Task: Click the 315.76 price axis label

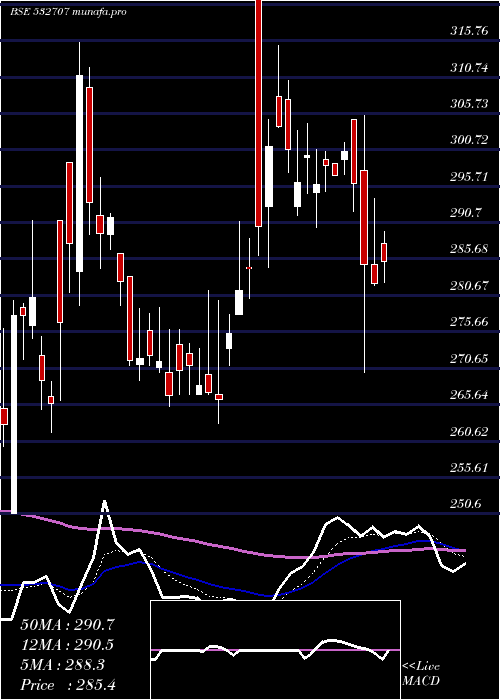Action: click(x=468, y=31)
